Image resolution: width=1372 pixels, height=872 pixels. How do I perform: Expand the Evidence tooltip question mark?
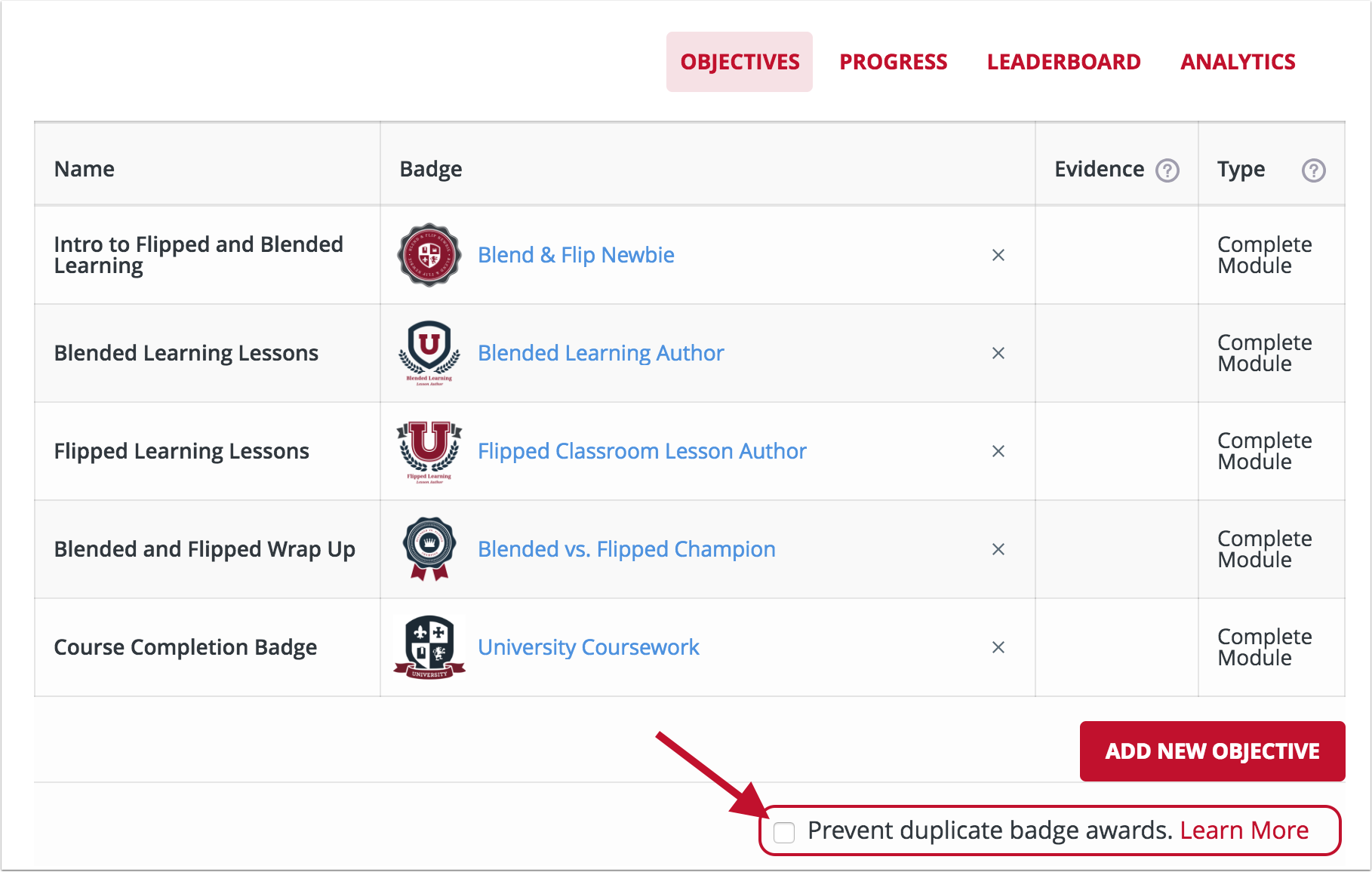point(1167,170)
